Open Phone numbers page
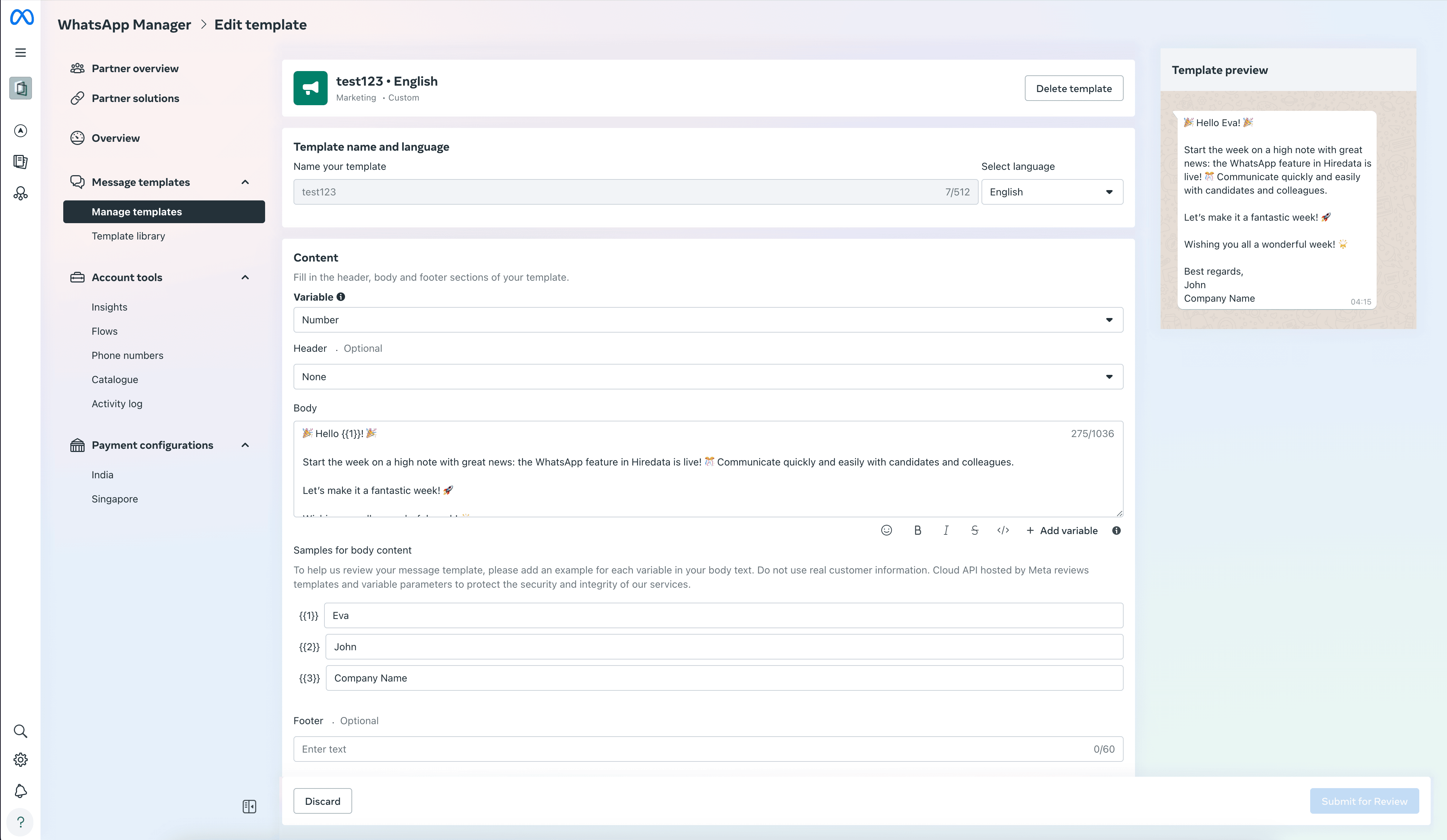Image resolution: width=1447 pixels, height=840 pixels. (x=128, y=355)
